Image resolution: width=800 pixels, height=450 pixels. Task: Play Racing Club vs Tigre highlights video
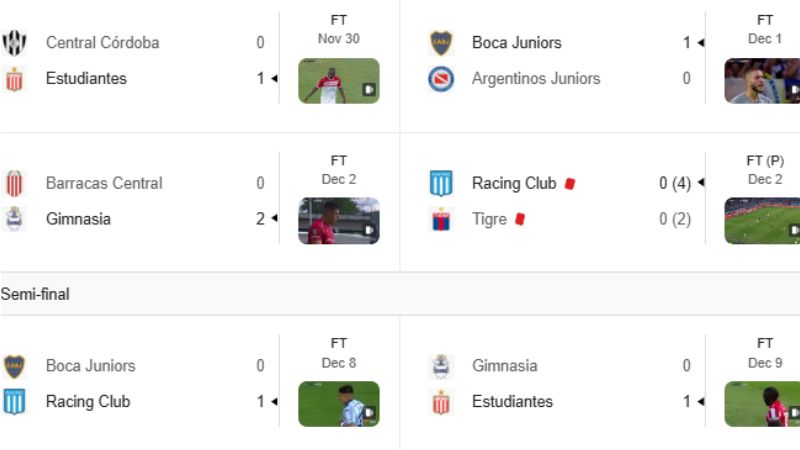pos(762,221)
